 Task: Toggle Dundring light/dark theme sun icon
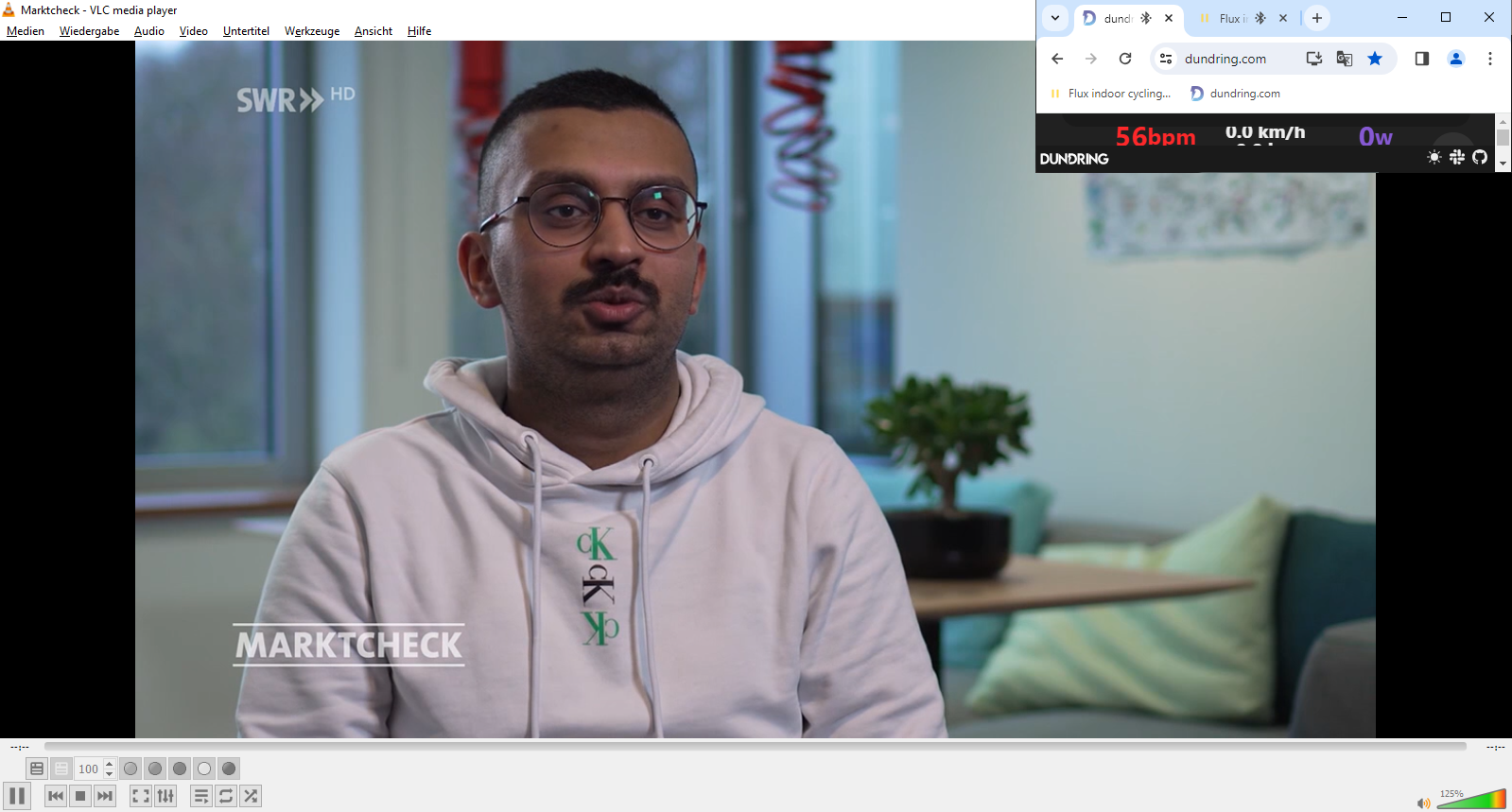[1434, 157]
